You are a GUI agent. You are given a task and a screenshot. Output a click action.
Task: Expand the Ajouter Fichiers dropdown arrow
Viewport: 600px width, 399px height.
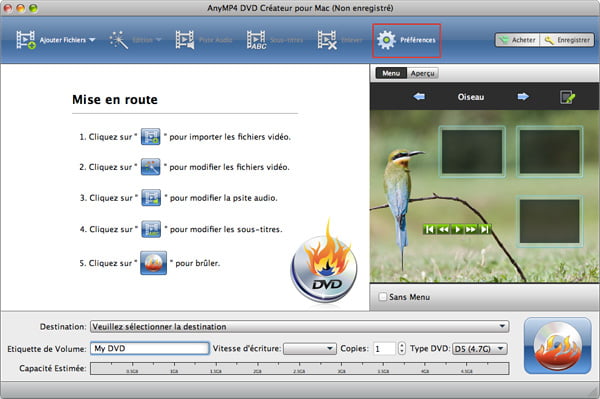92,40
